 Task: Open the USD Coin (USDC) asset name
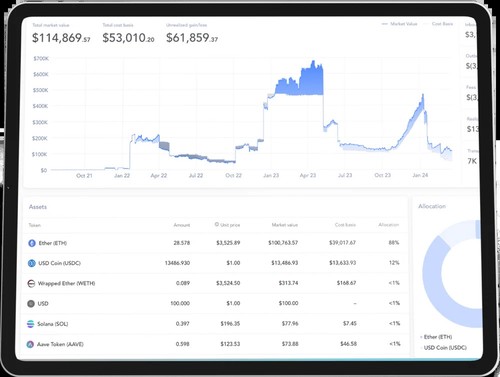point(59,263)
